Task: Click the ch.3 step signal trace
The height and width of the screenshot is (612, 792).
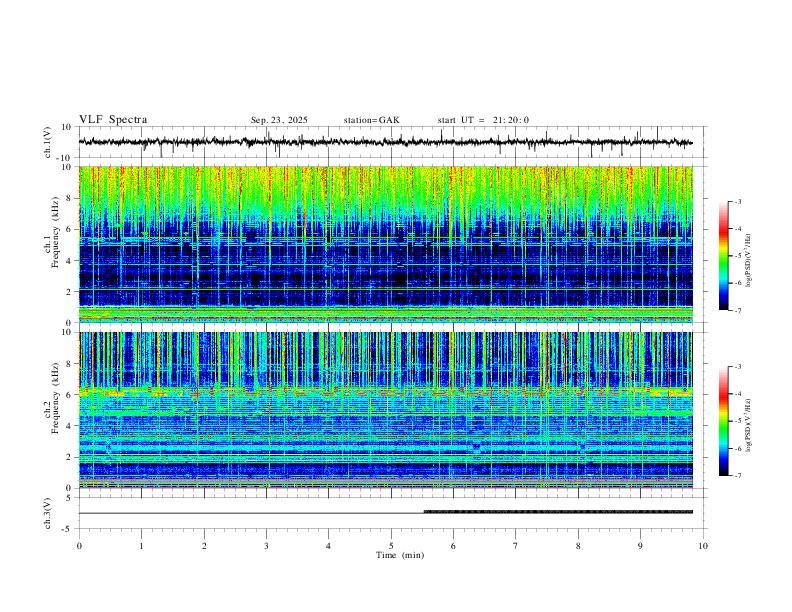Action: point(385,513)
